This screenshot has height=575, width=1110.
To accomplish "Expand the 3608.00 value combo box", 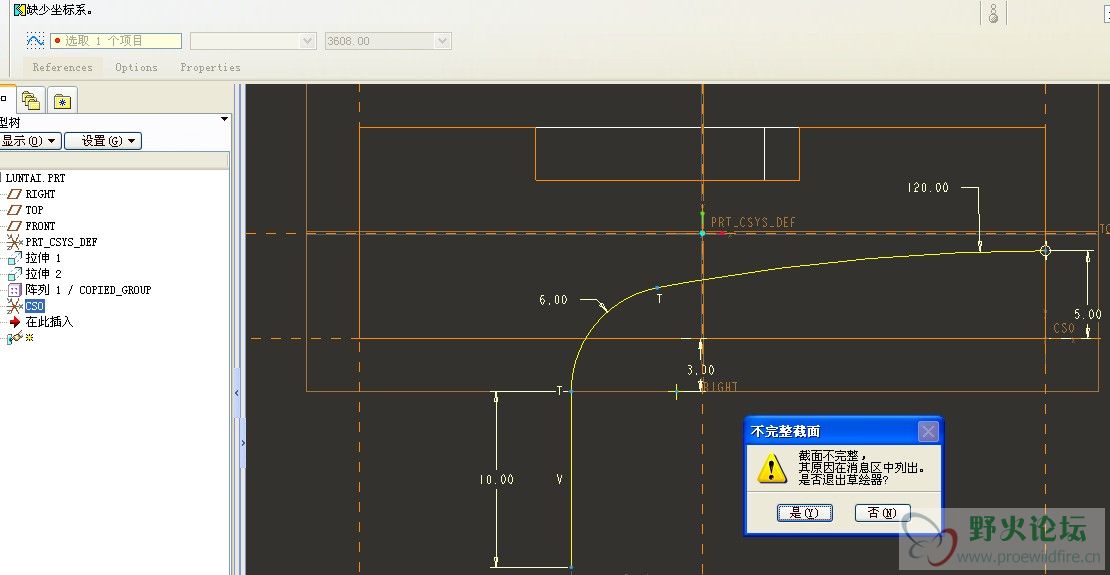I will (442, 41).
